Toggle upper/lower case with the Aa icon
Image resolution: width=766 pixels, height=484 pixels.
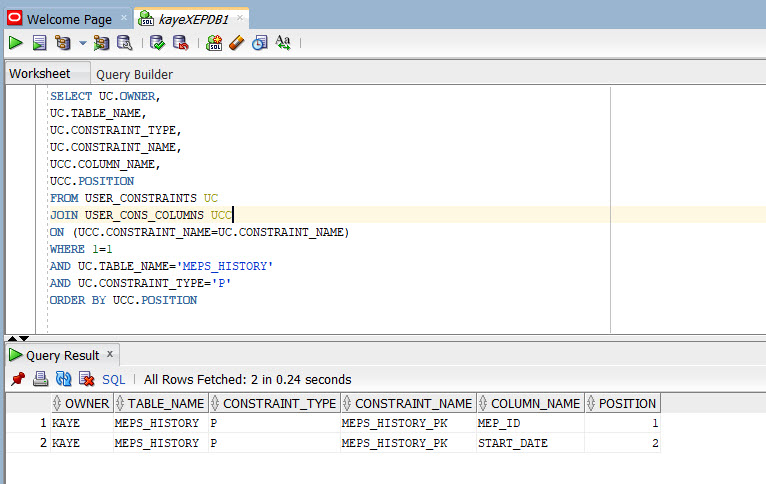(x=283, y=43)
